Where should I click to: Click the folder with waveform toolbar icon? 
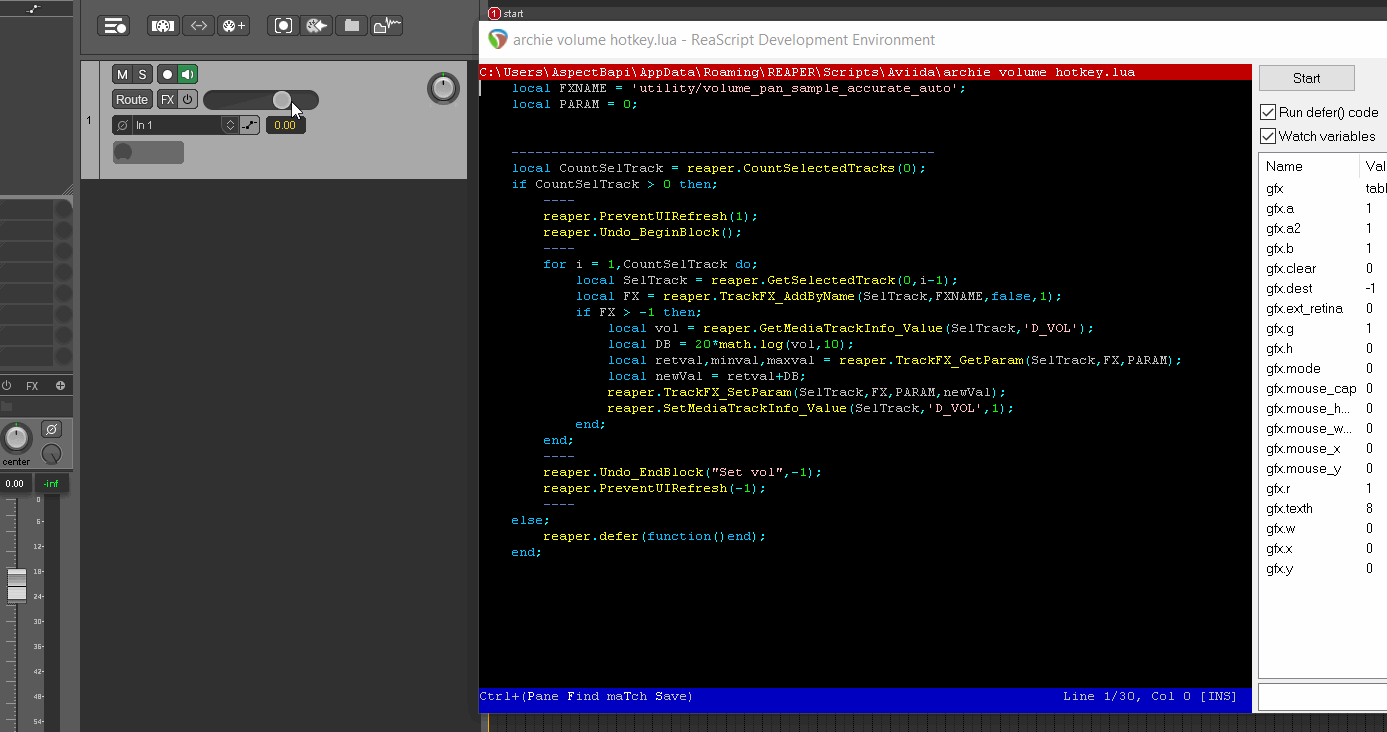click(x=387, y=26)
